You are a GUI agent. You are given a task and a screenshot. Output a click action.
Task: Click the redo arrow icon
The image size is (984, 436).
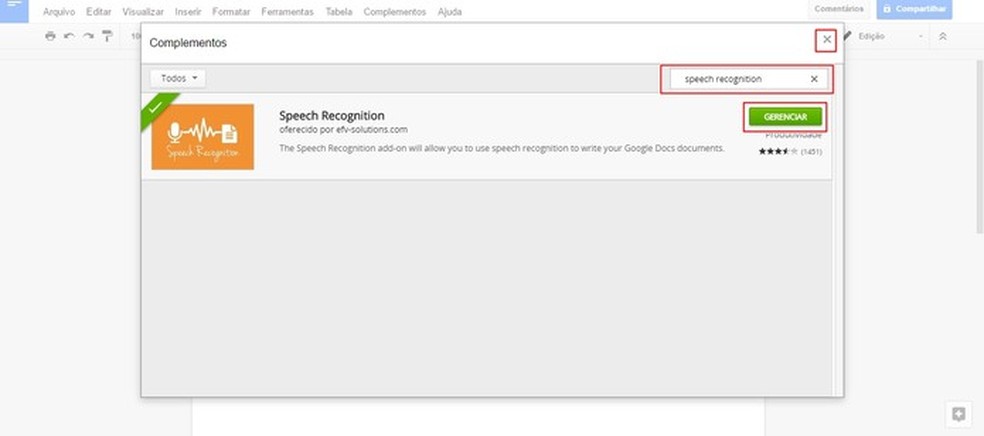click(x=88, y=36)
